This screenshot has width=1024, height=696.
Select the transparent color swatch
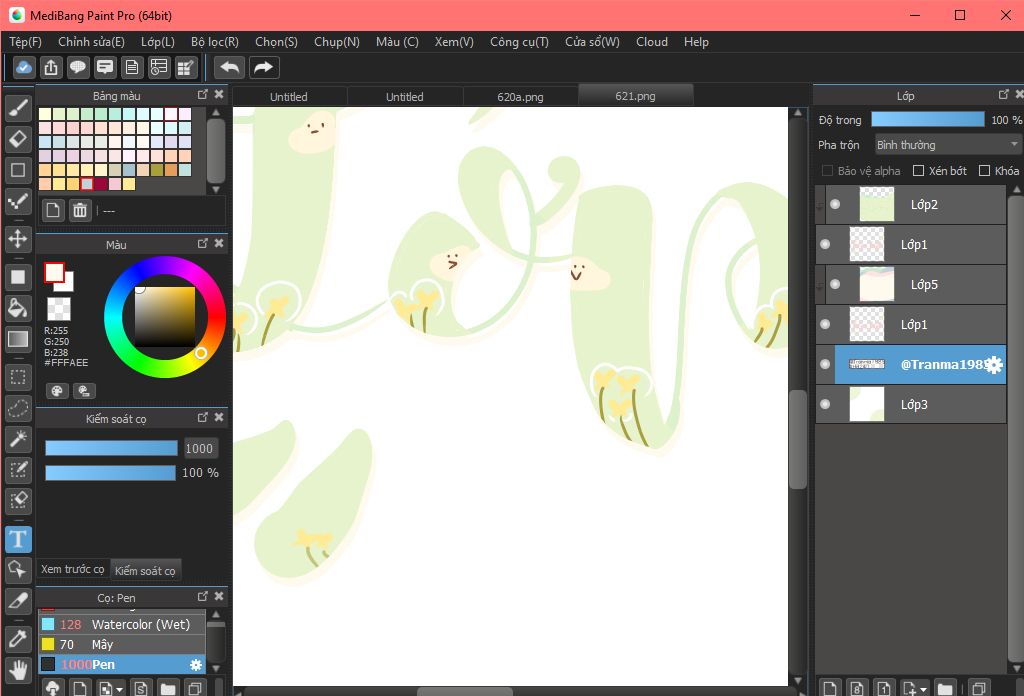(59, 309)
